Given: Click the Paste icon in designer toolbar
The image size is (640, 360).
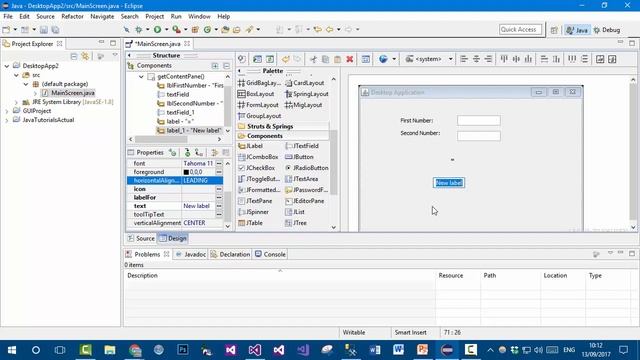Looking at the screenshot, I should pos(337,59).
